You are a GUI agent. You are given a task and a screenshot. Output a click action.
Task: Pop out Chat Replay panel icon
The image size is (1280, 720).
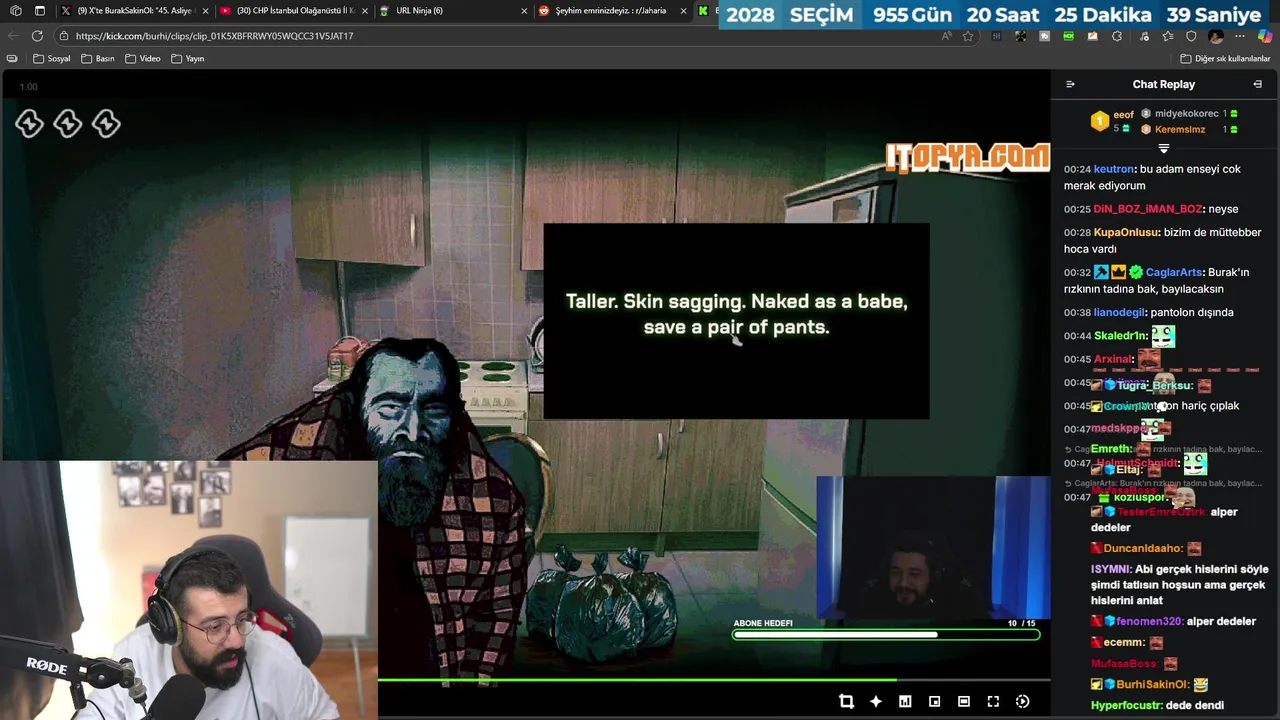(x=1257, y=84)
